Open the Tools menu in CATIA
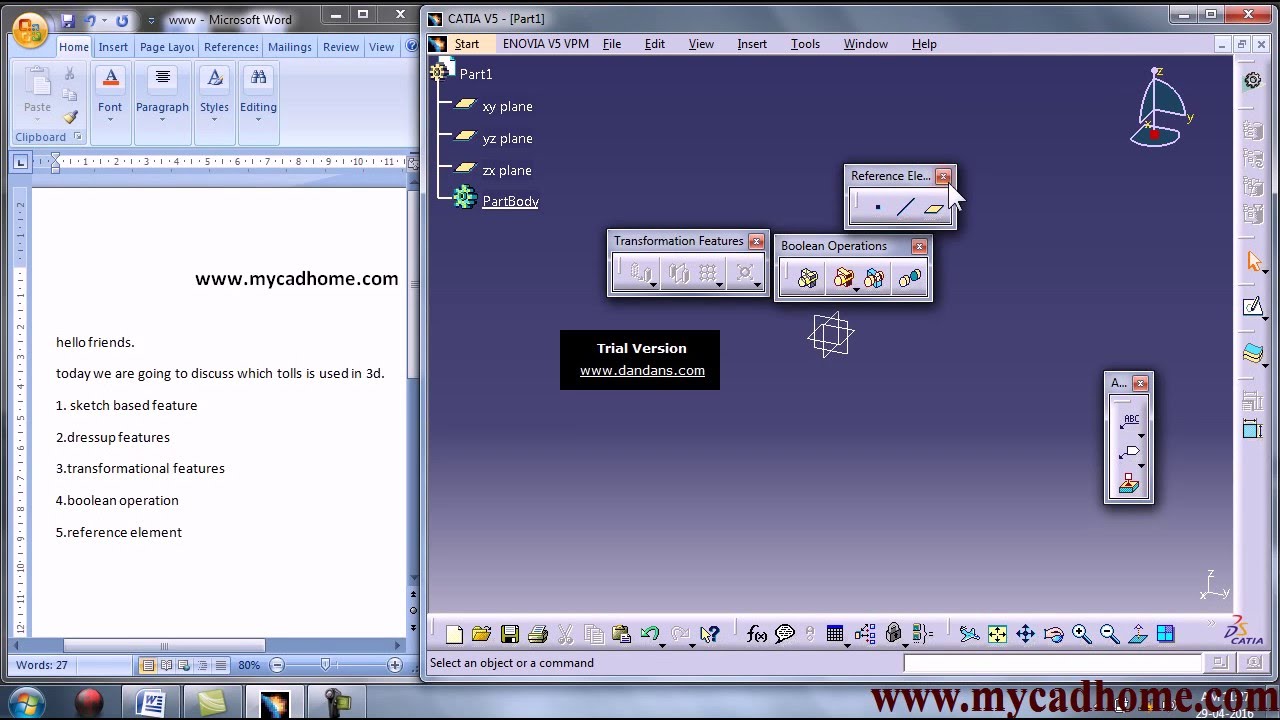 point(805,44)
